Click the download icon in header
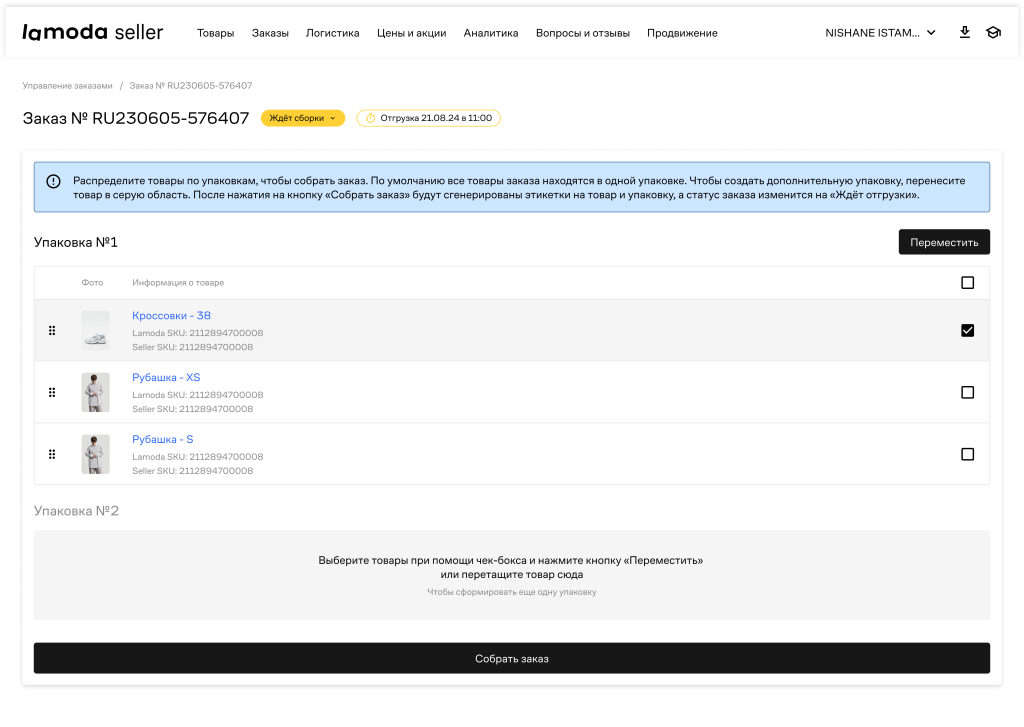 964,32
